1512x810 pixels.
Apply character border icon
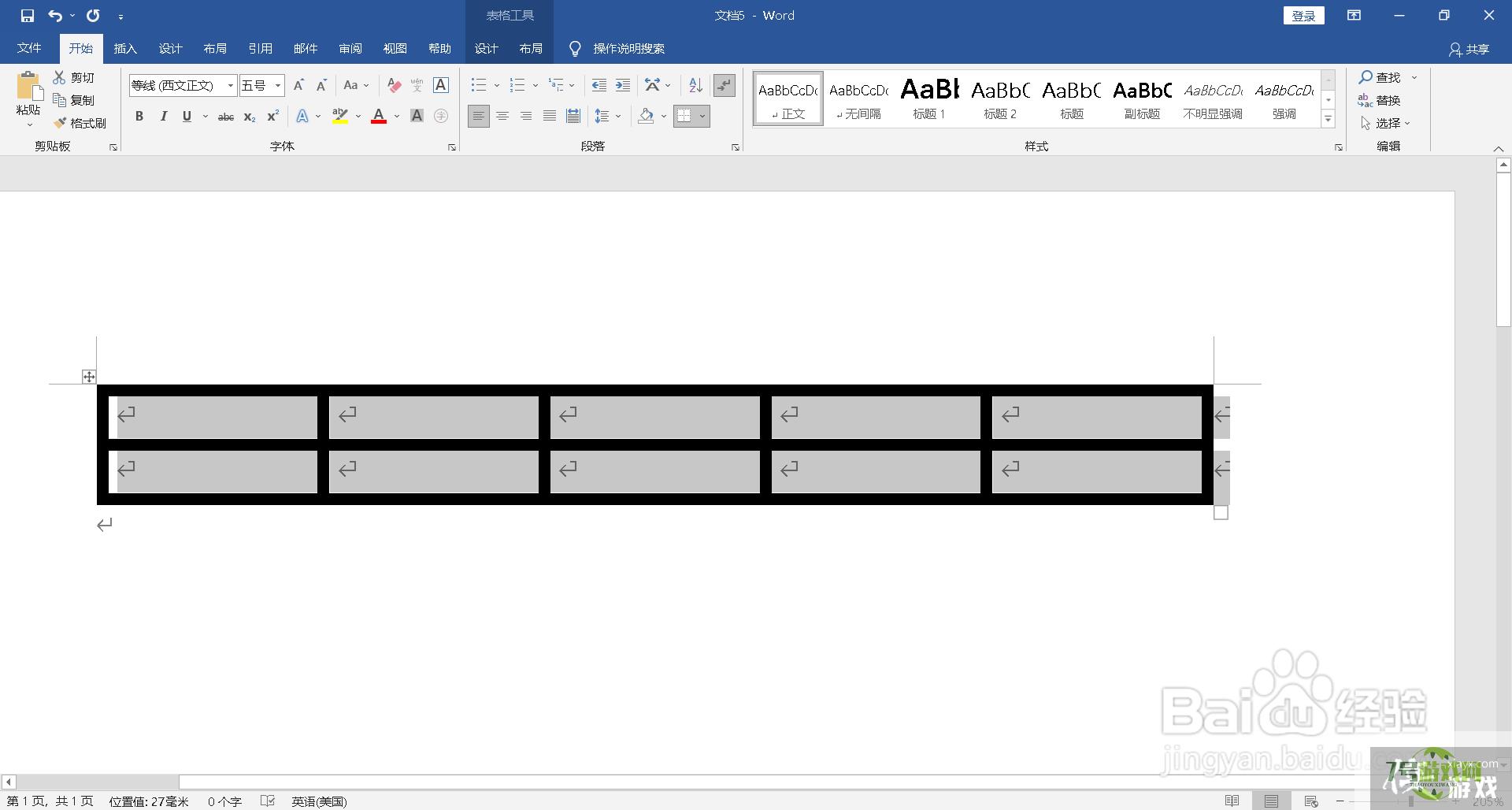point(441,85)
